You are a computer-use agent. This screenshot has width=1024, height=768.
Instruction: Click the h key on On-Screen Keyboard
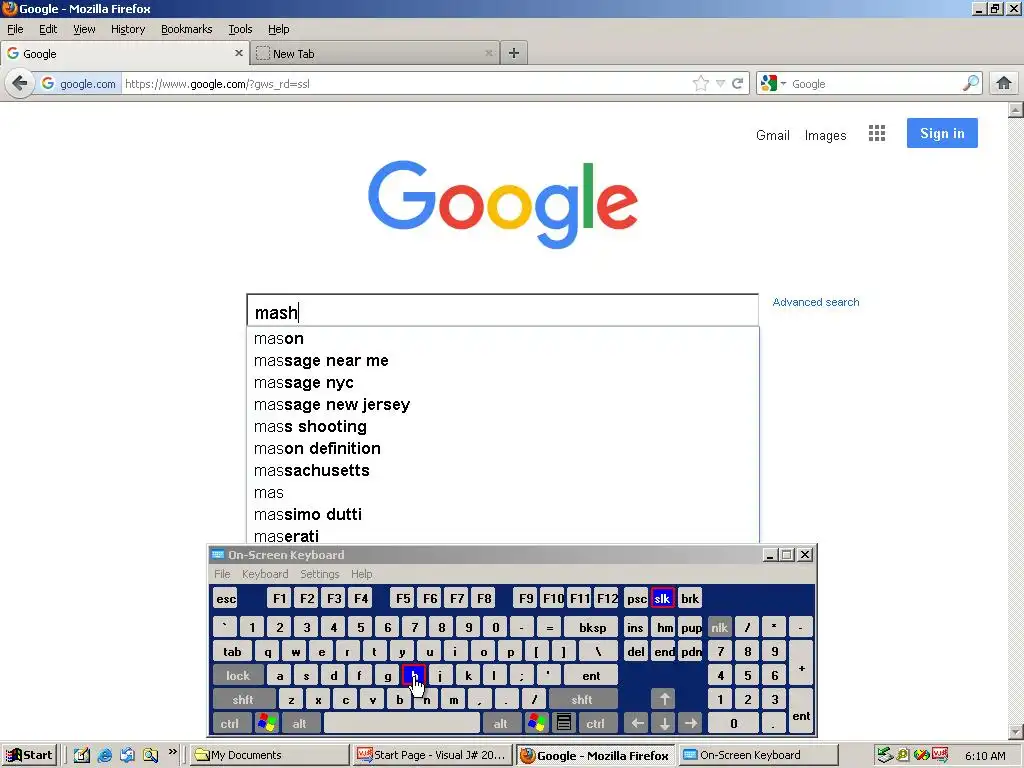[414, 675]
